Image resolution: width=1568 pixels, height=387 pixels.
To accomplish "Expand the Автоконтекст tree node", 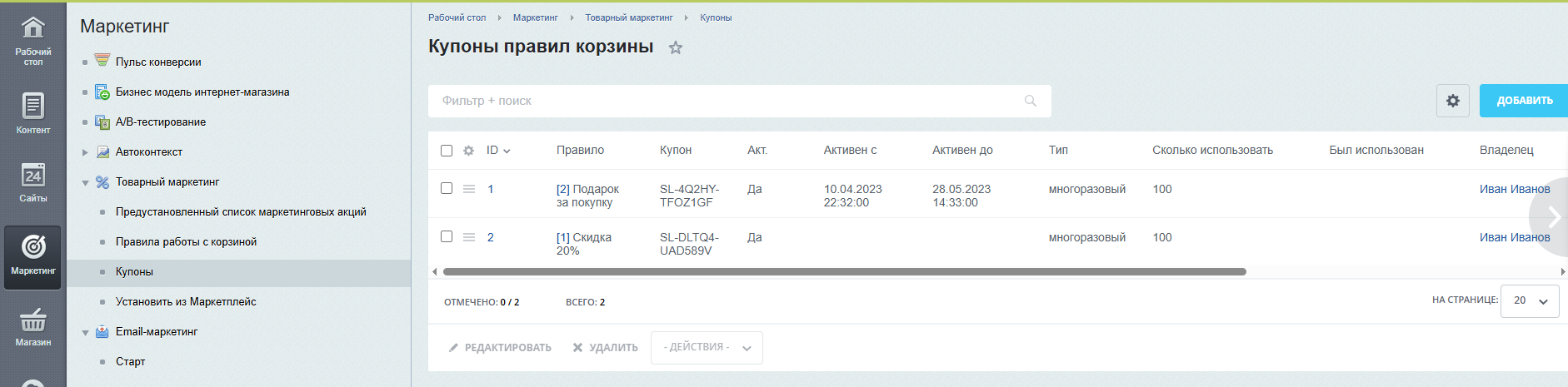I will 85,152.
